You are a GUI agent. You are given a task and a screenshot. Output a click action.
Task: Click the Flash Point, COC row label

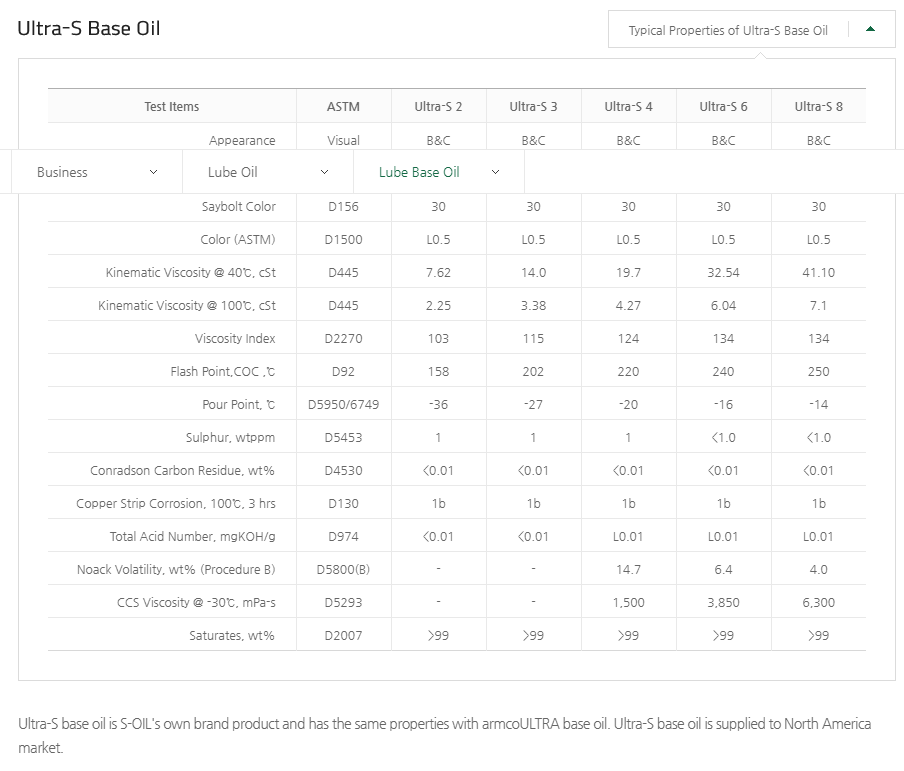point(223,371)
